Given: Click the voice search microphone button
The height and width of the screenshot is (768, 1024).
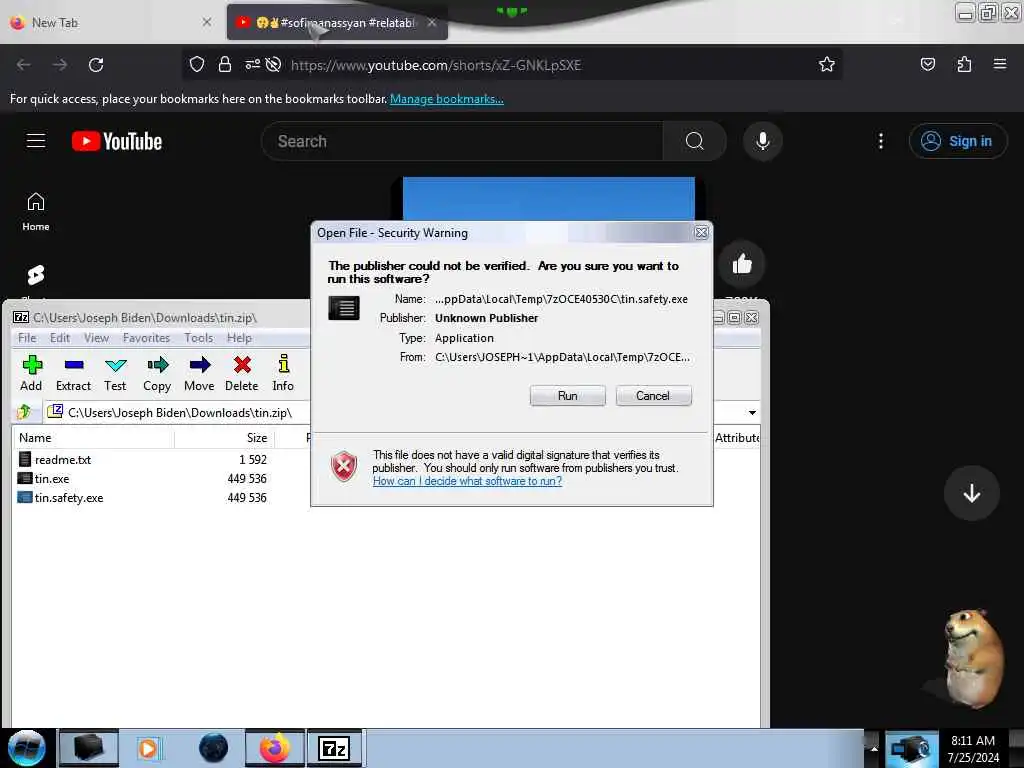Looking at the screenshot, I should click(763, 141).
